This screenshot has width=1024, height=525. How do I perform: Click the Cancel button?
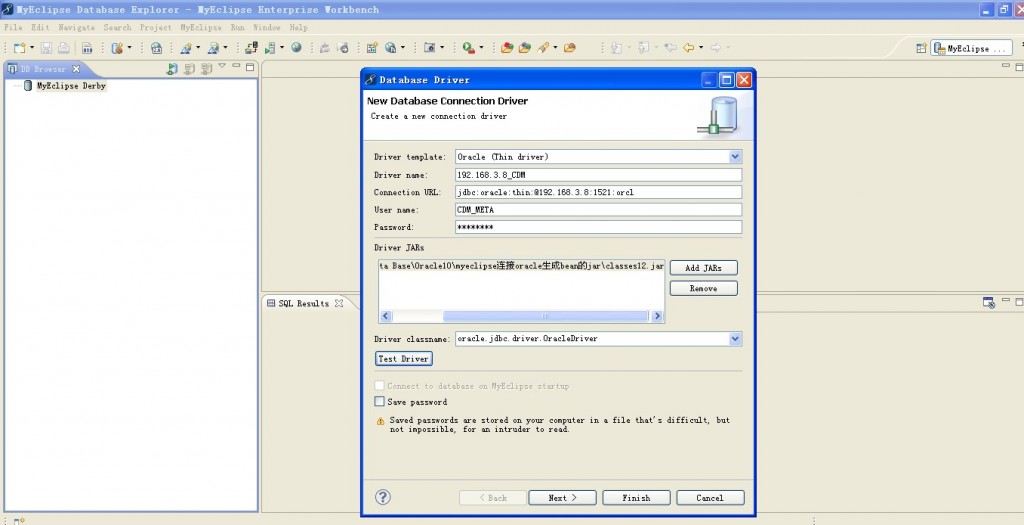[x=710, y=498]
